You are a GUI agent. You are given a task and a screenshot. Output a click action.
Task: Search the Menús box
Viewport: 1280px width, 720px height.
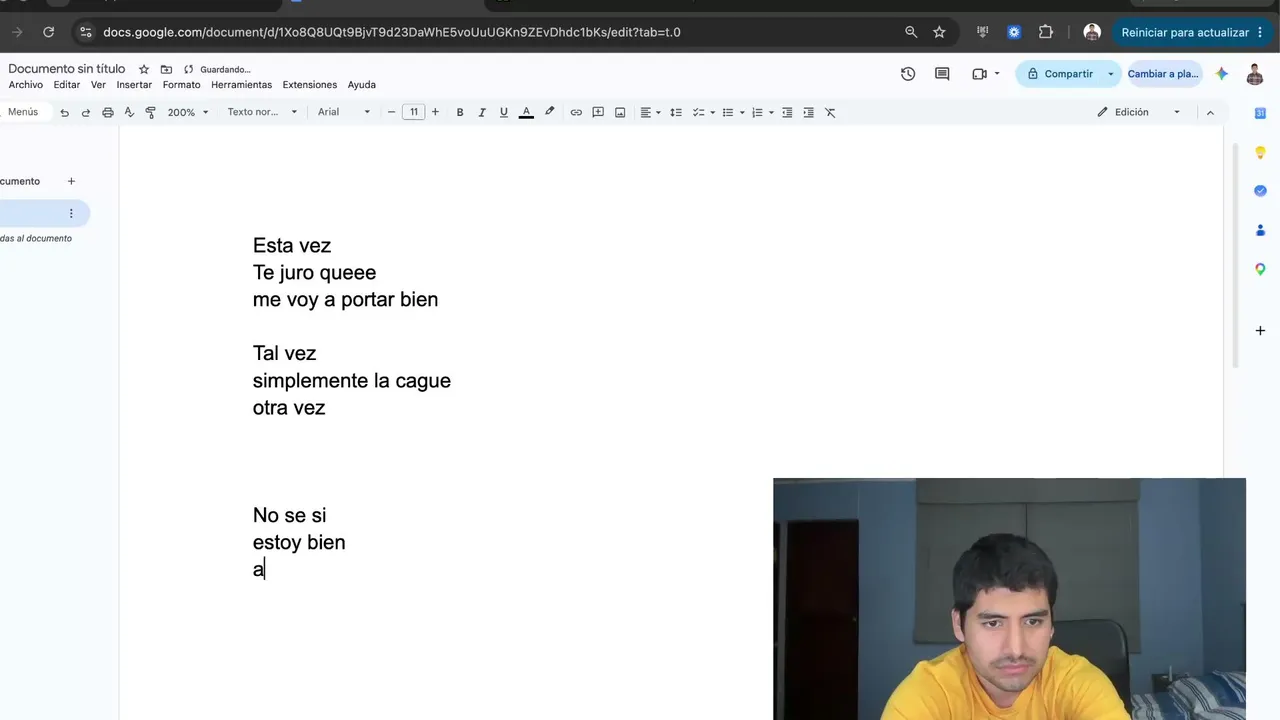pos(22,112)
